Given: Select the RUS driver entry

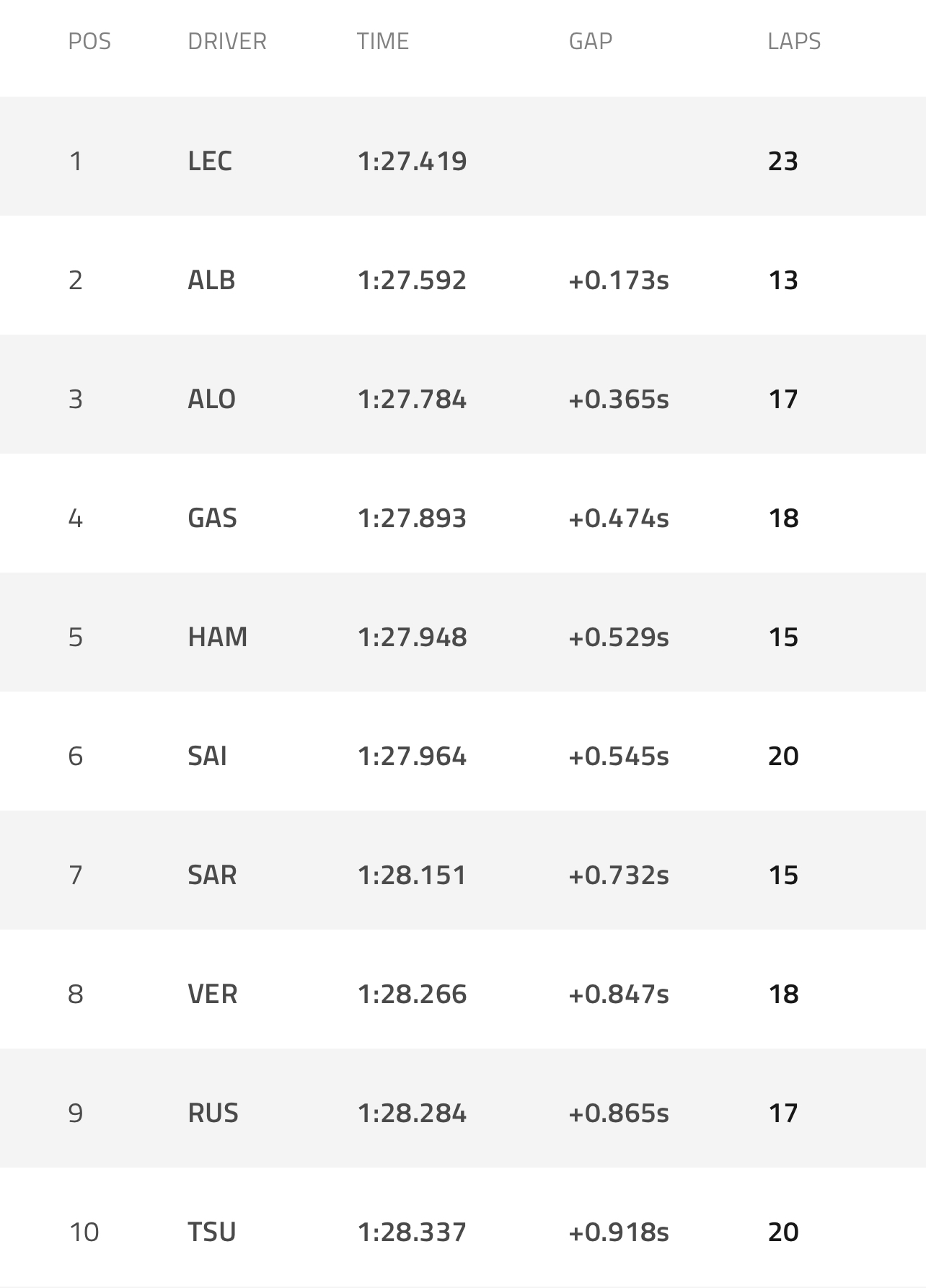Looking at the screenshot, I should click(x=213, y=1113).
